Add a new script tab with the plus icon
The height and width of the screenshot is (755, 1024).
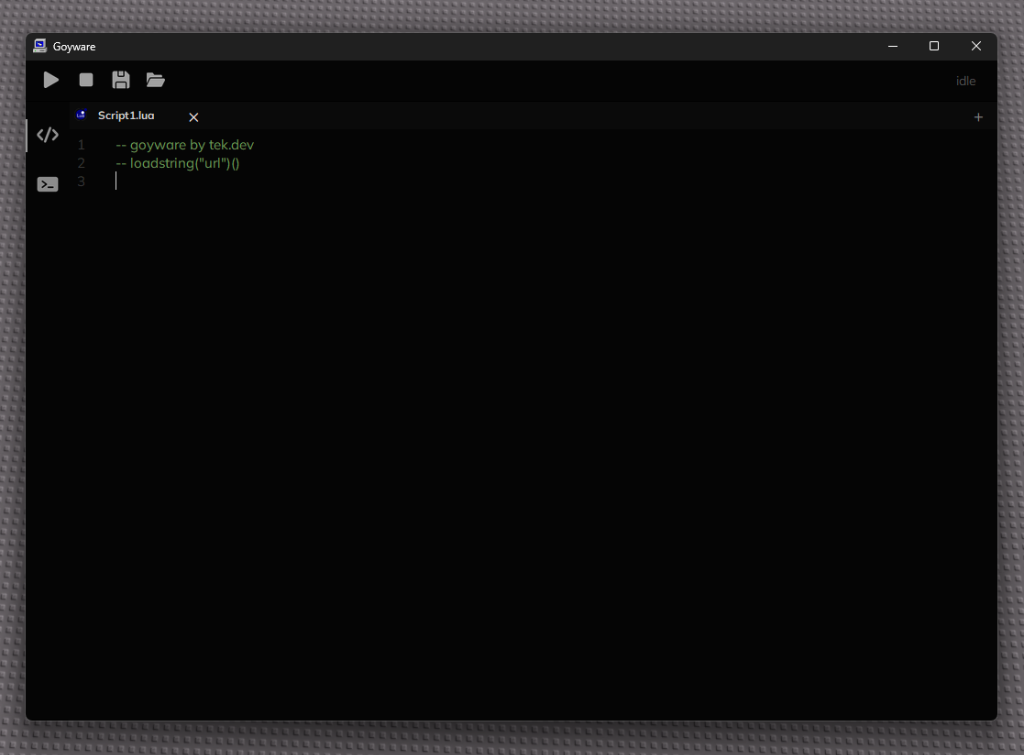[978, 117]
